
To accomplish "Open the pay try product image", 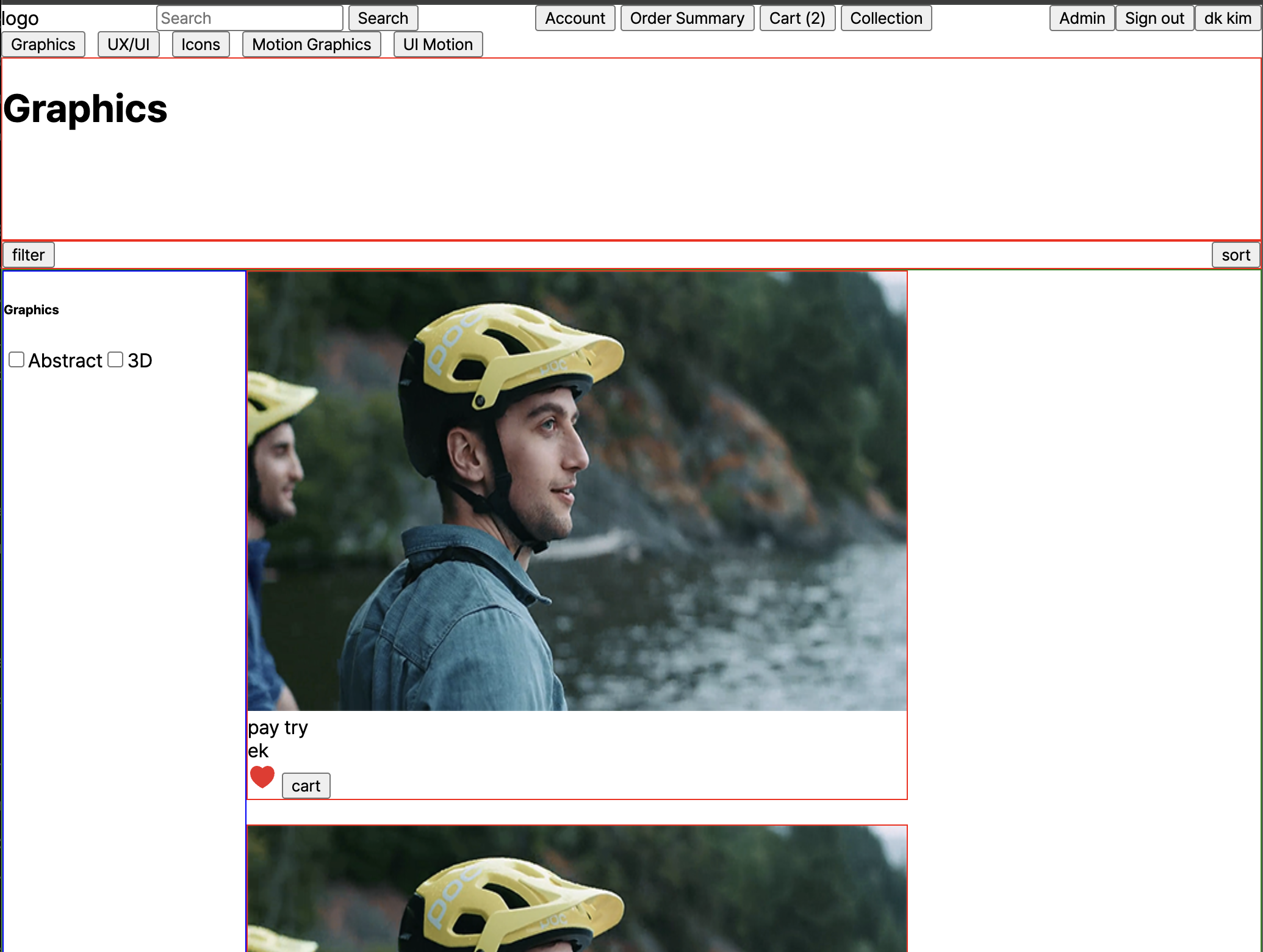I will click(577, 491).
